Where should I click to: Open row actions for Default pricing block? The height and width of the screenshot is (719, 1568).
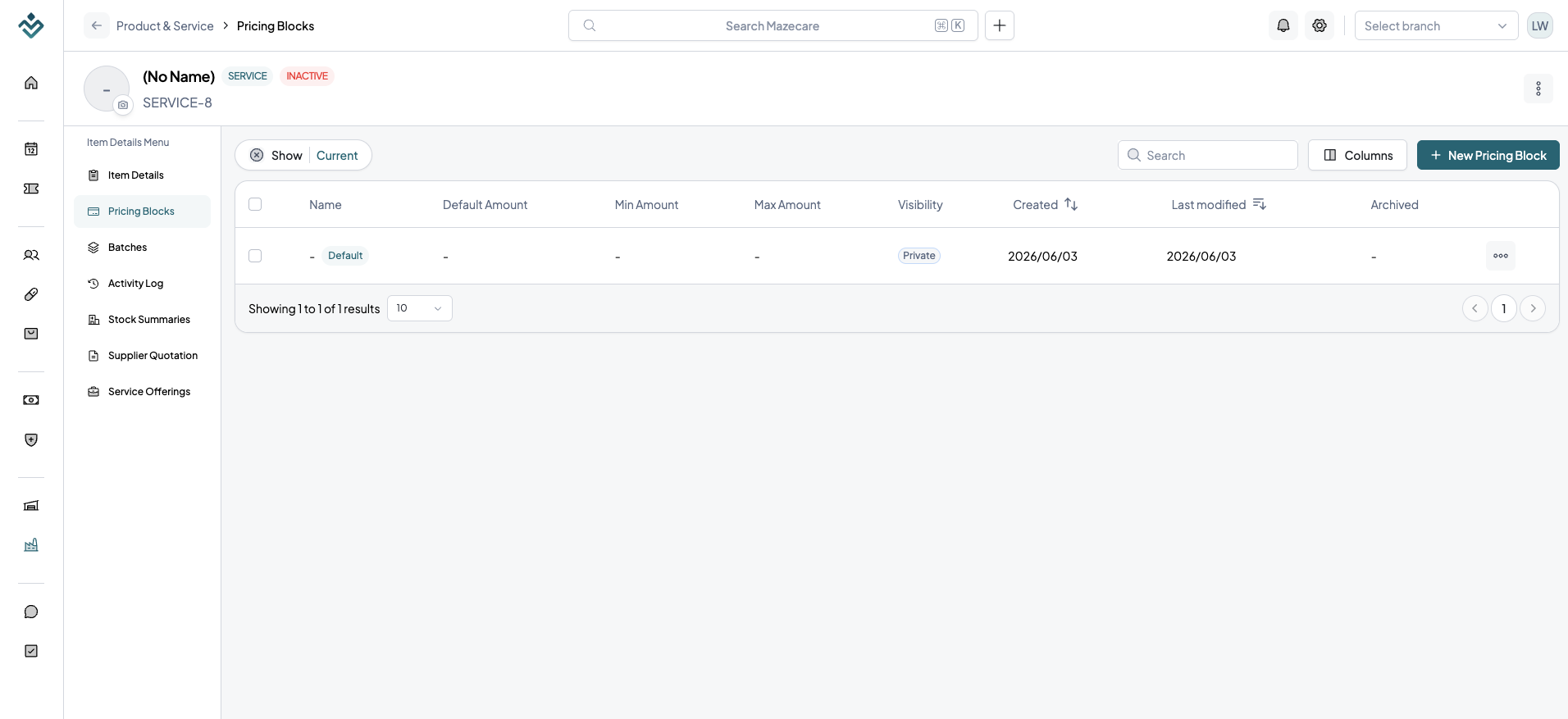(x=1501, y=256)
